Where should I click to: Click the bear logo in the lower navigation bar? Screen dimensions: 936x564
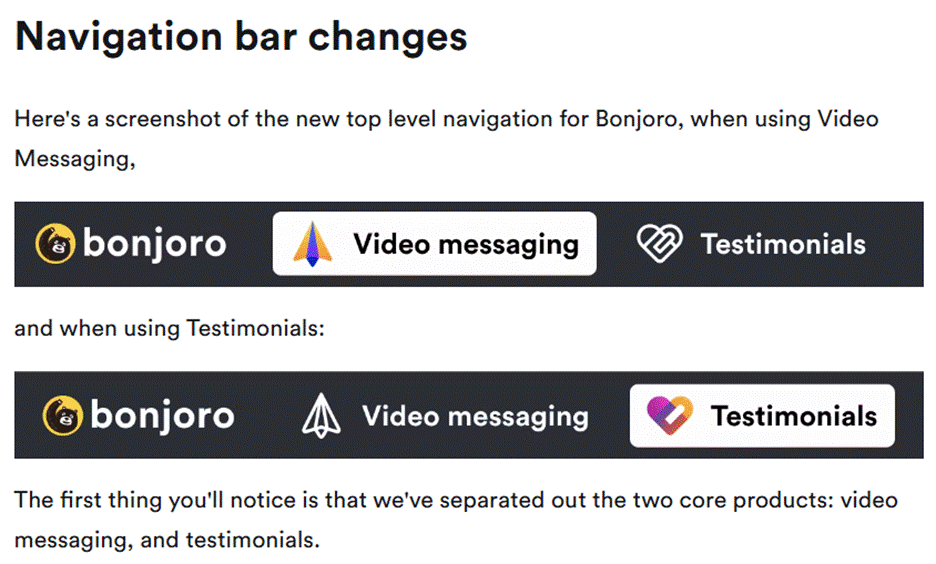(63, 415)
